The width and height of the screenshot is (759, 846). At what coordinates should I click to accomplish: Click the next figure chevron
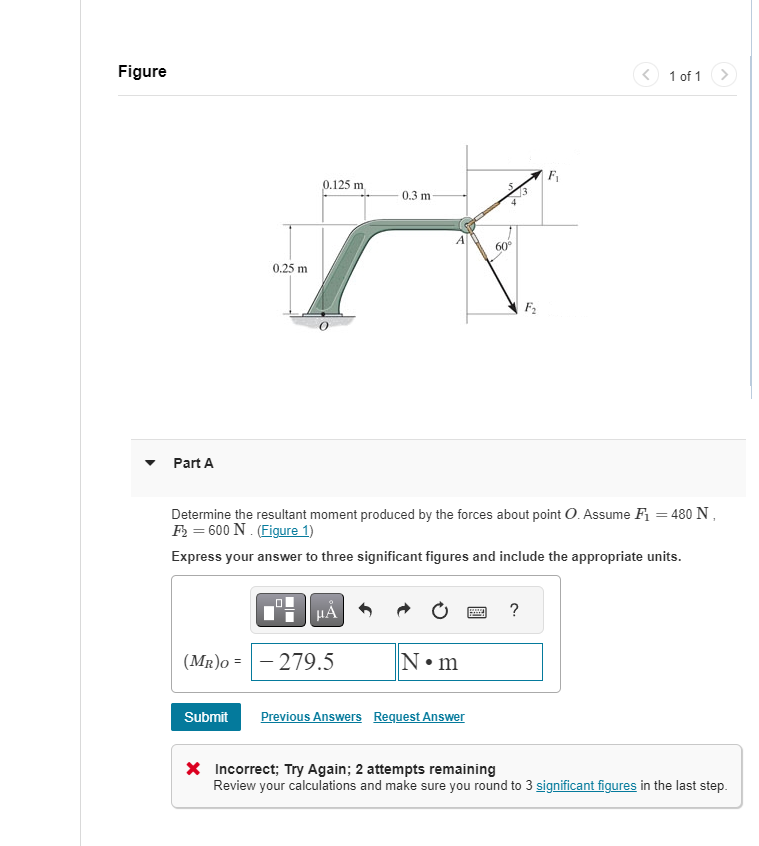point(723,74)
